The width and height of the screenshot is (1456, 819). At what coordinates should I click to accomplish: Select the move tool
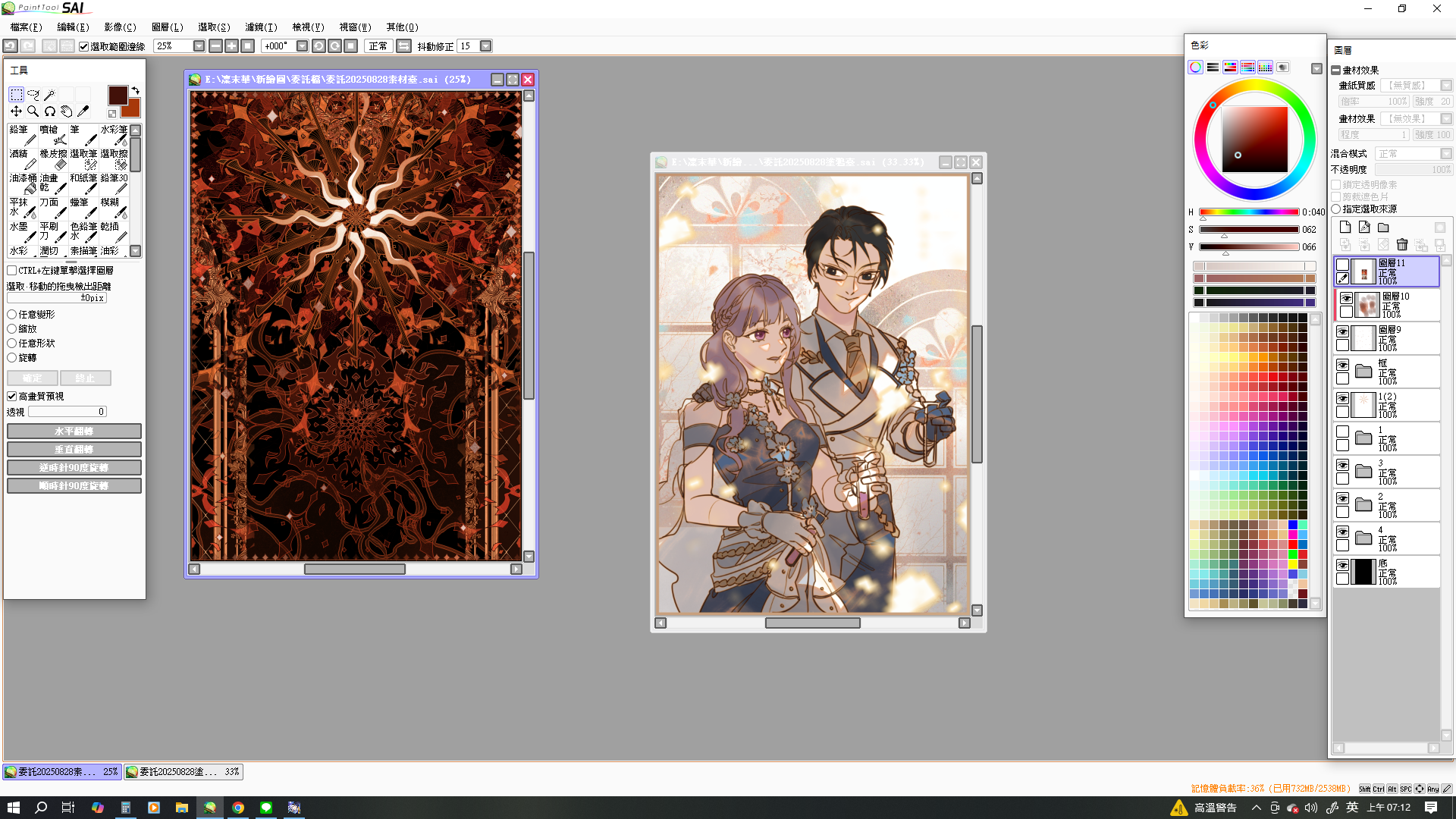16,111
